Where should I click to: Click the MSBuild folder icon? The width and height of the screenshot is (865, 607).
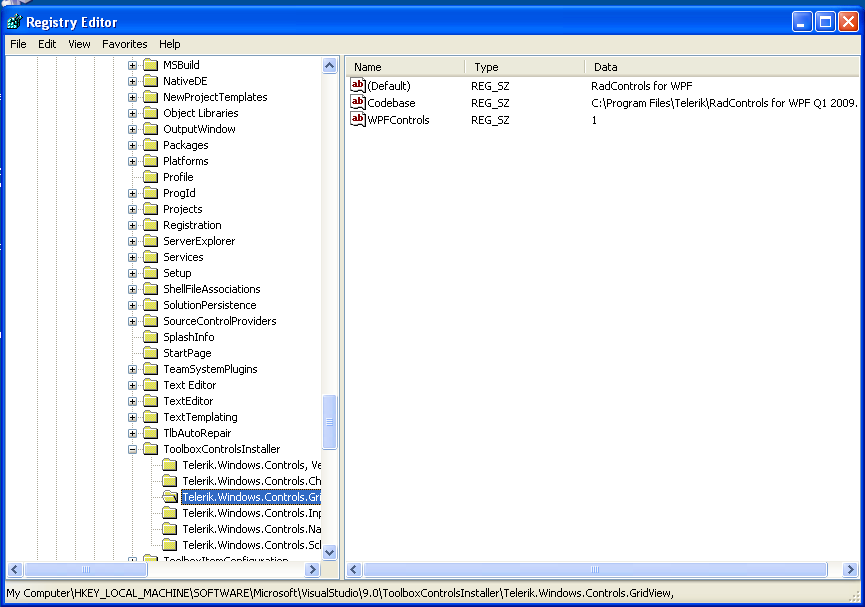click(x=151, y=65)
